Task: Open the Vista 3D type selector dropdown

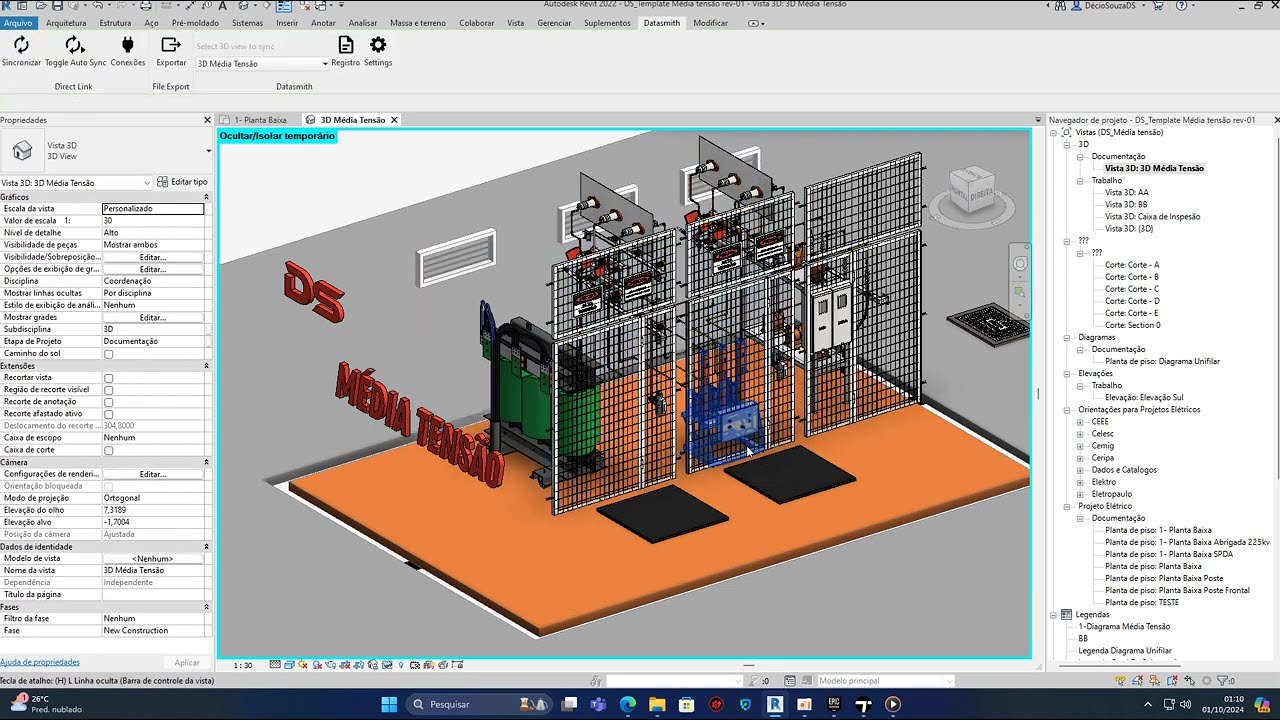Action: point(209,151)
